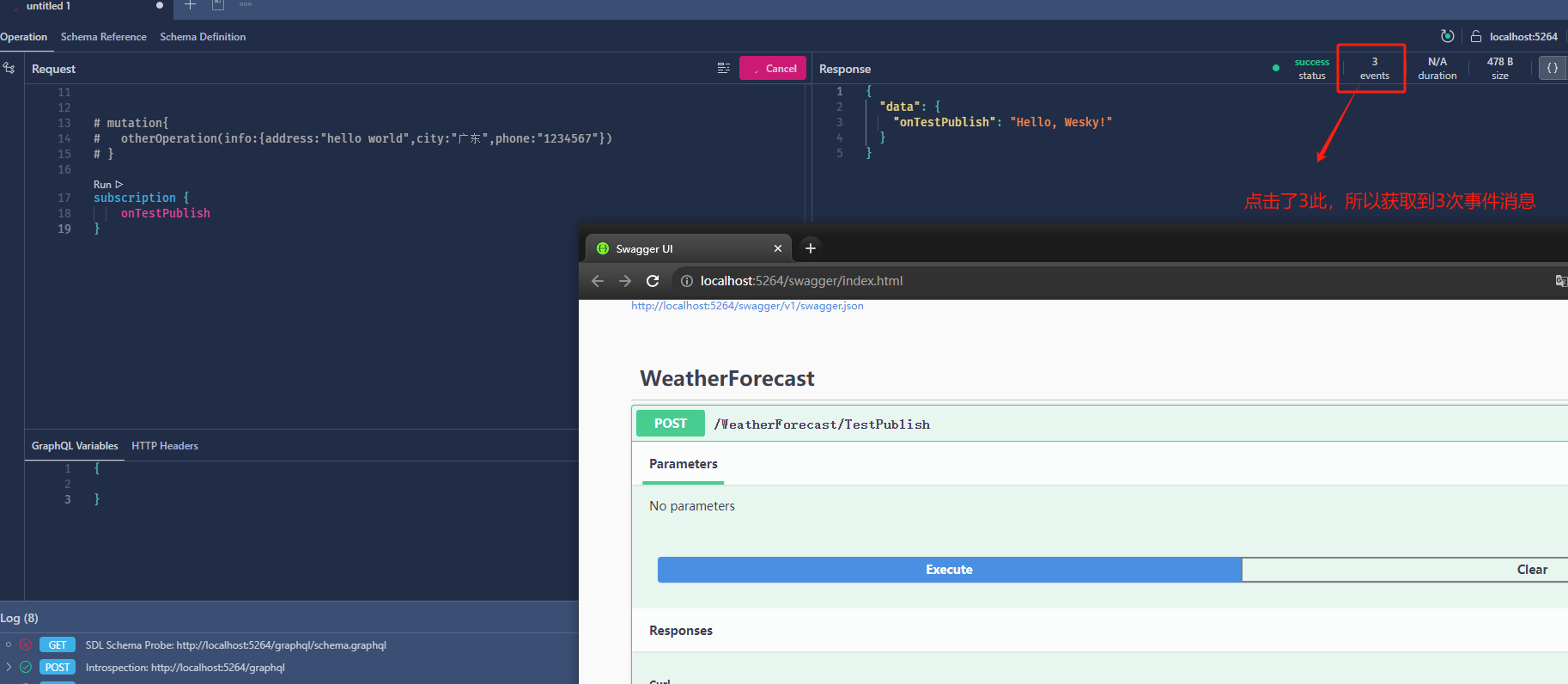Screen dimensions: 1568x684
Task: Click the onTestPublish field in query editor
Action: [x=165, y=213]
